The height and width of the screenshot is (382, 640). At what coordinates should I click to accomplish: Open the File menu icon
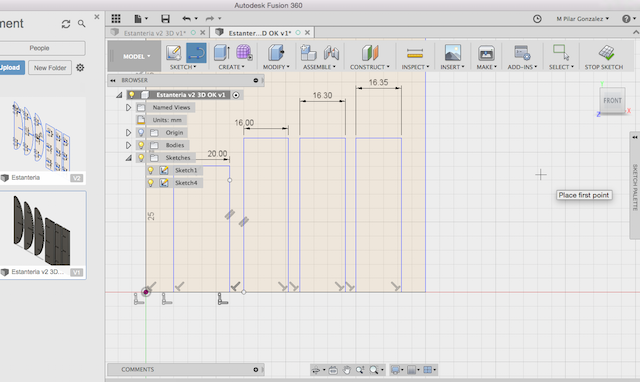click(140, 18)
